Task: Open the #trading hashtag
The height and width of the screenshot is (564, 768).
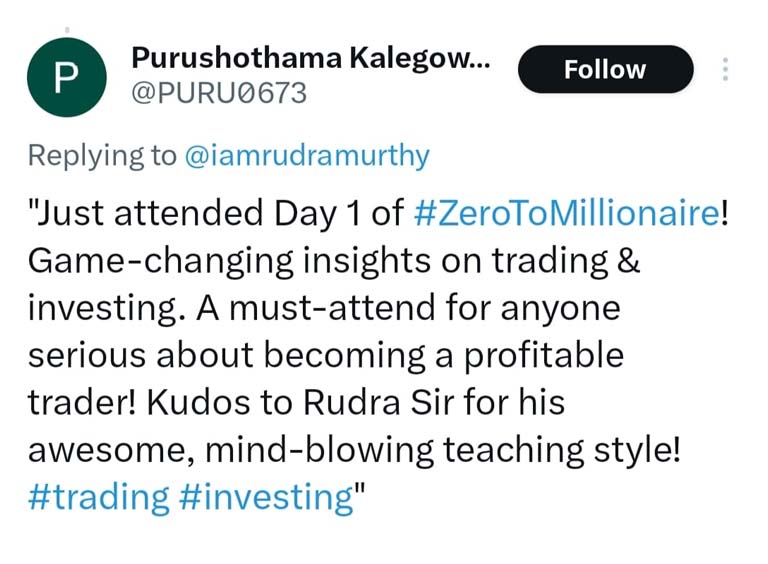Action: [99, 498]
